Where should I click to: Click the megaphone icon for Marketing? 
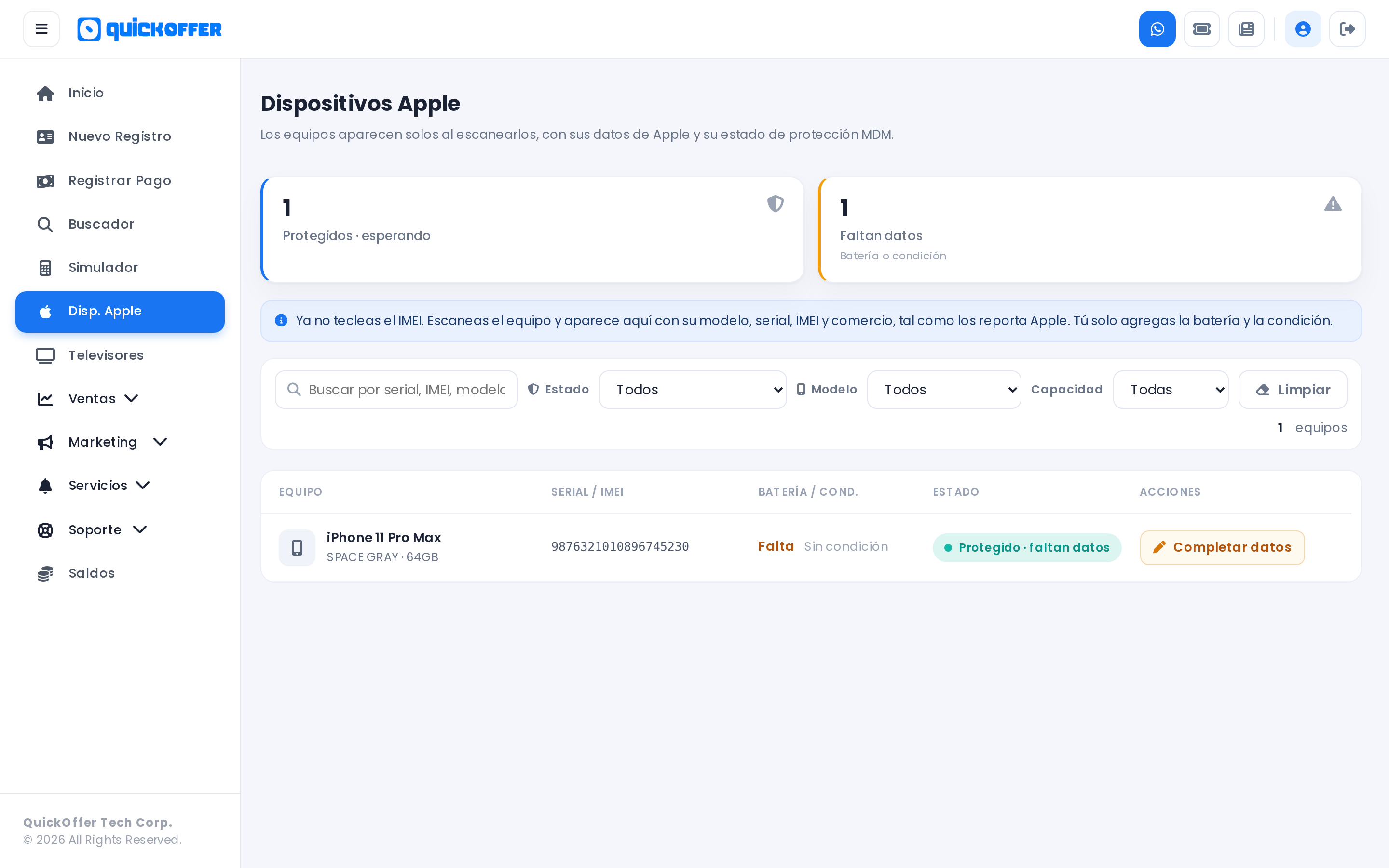(x=45, y=443)
